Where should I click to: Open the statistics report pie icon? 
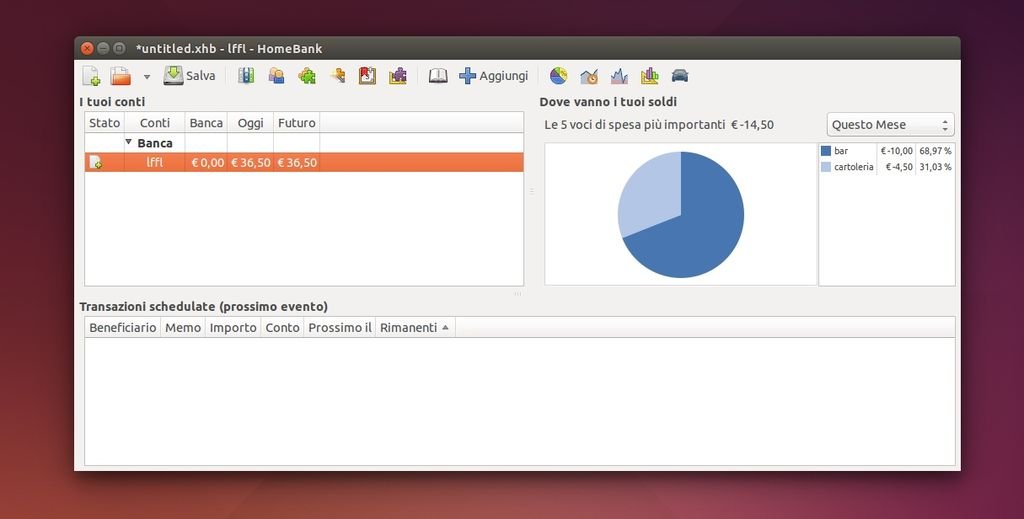558,76
